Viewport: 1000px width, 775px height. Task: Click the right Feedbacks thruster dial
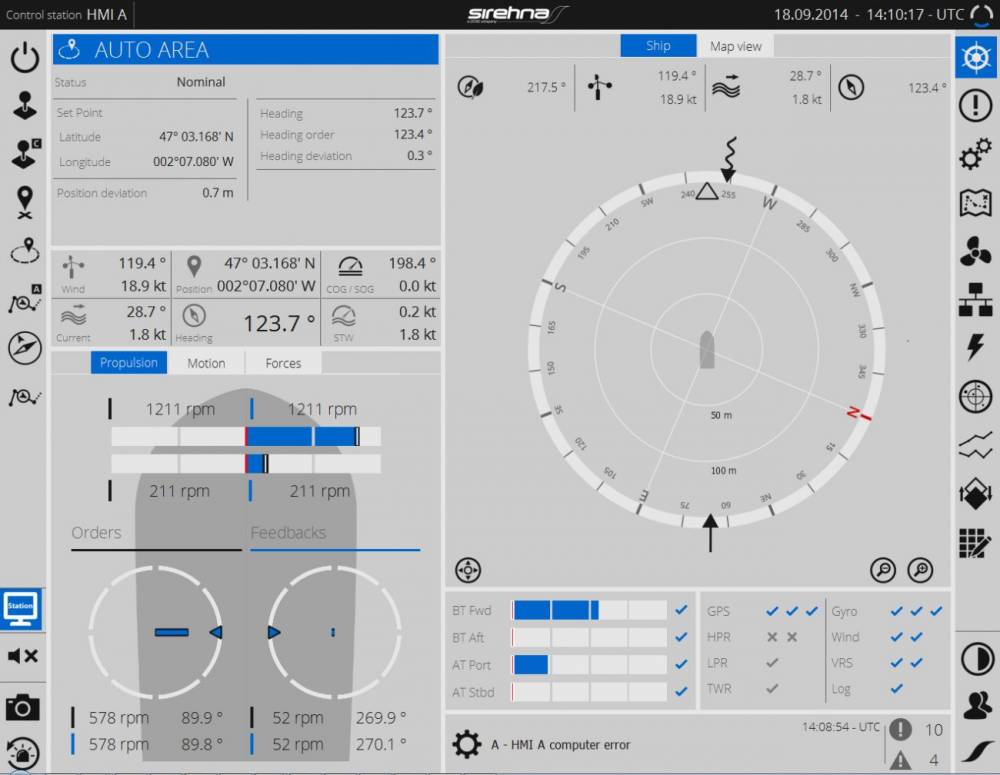(x=335, y=631)
